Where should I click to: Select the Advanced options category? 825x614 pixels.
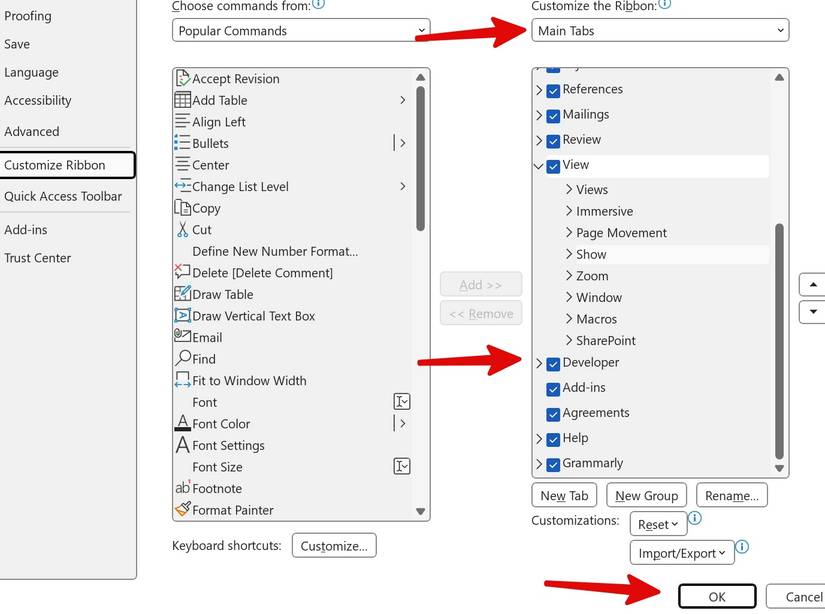click(x=32, y=131)
